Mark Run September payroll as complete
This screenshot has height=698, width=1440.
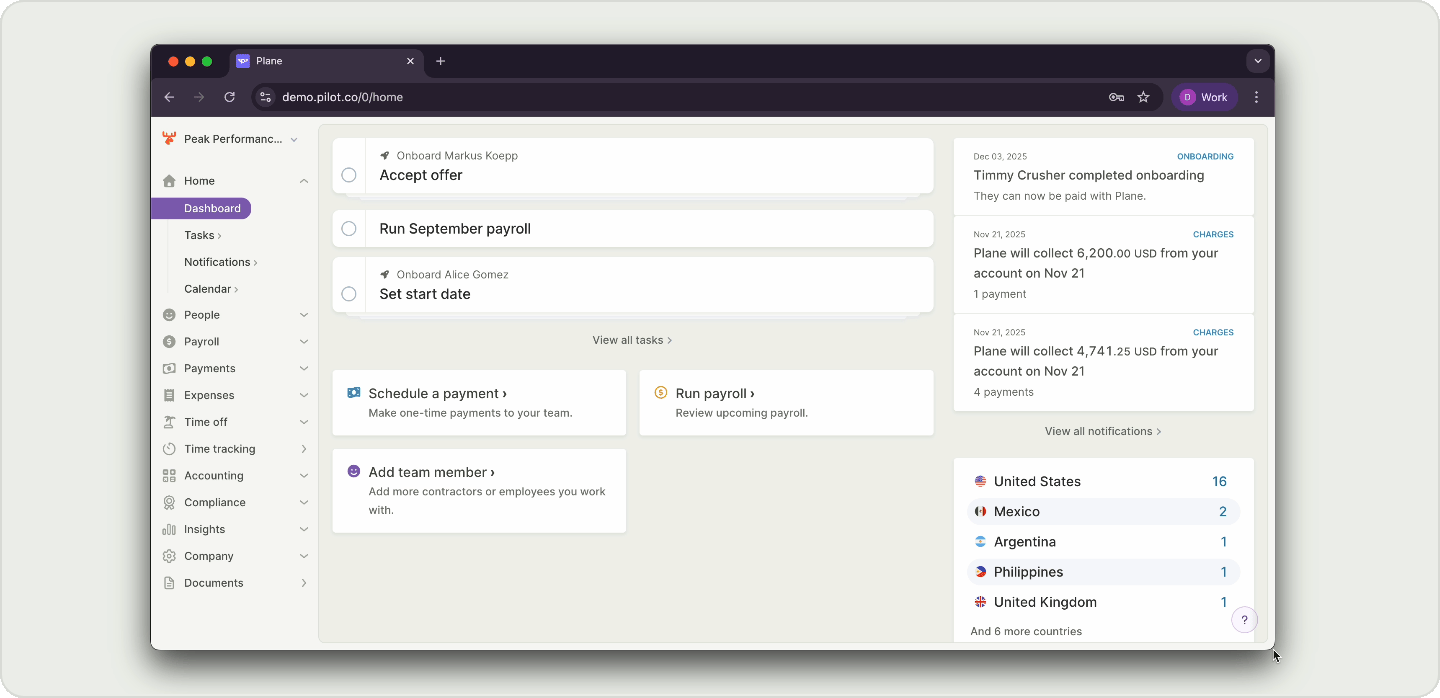(x=348, y=228)
